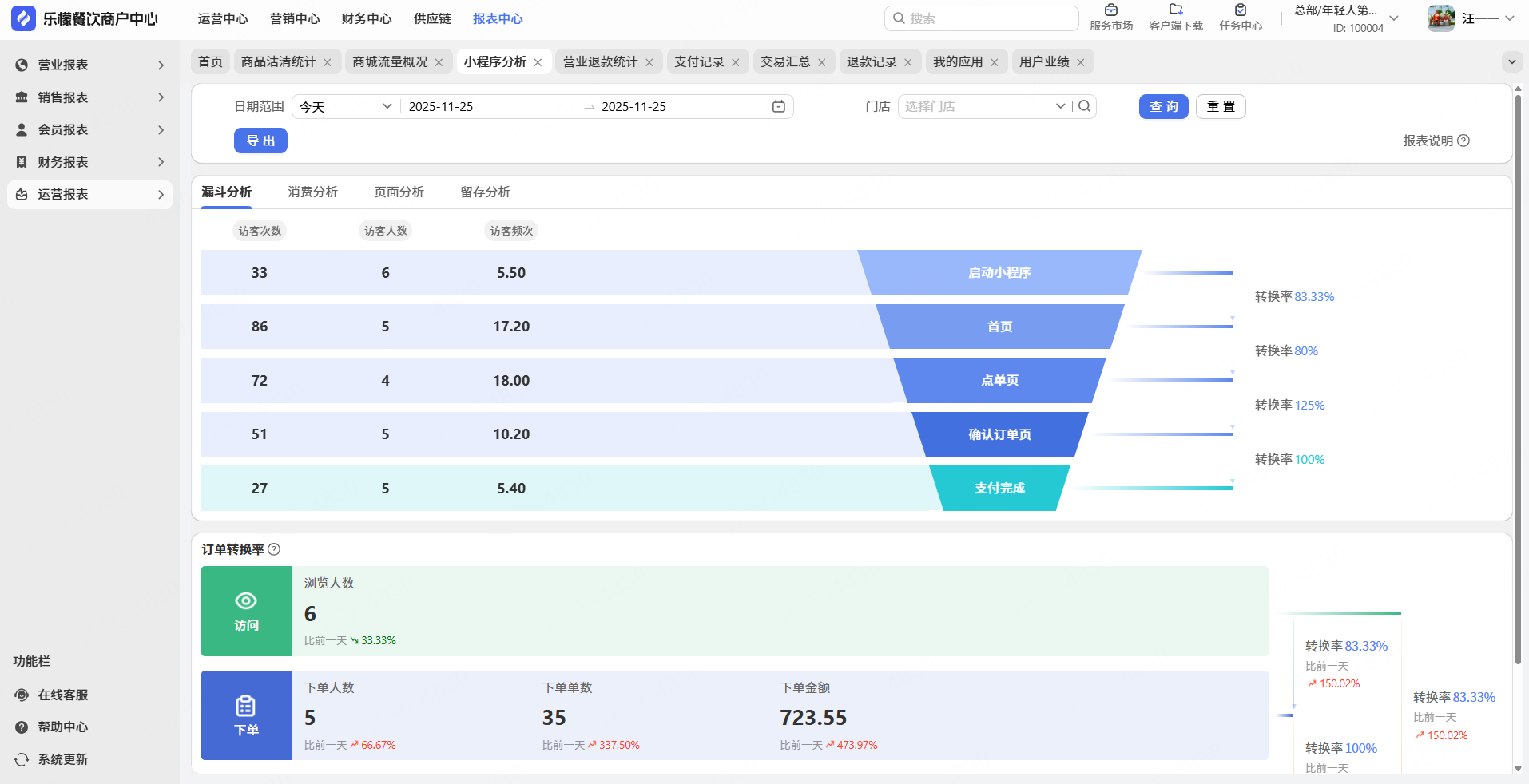Open 任务中心 task center icon
Screen dimensions: 1529x784
click(1241, 10)
